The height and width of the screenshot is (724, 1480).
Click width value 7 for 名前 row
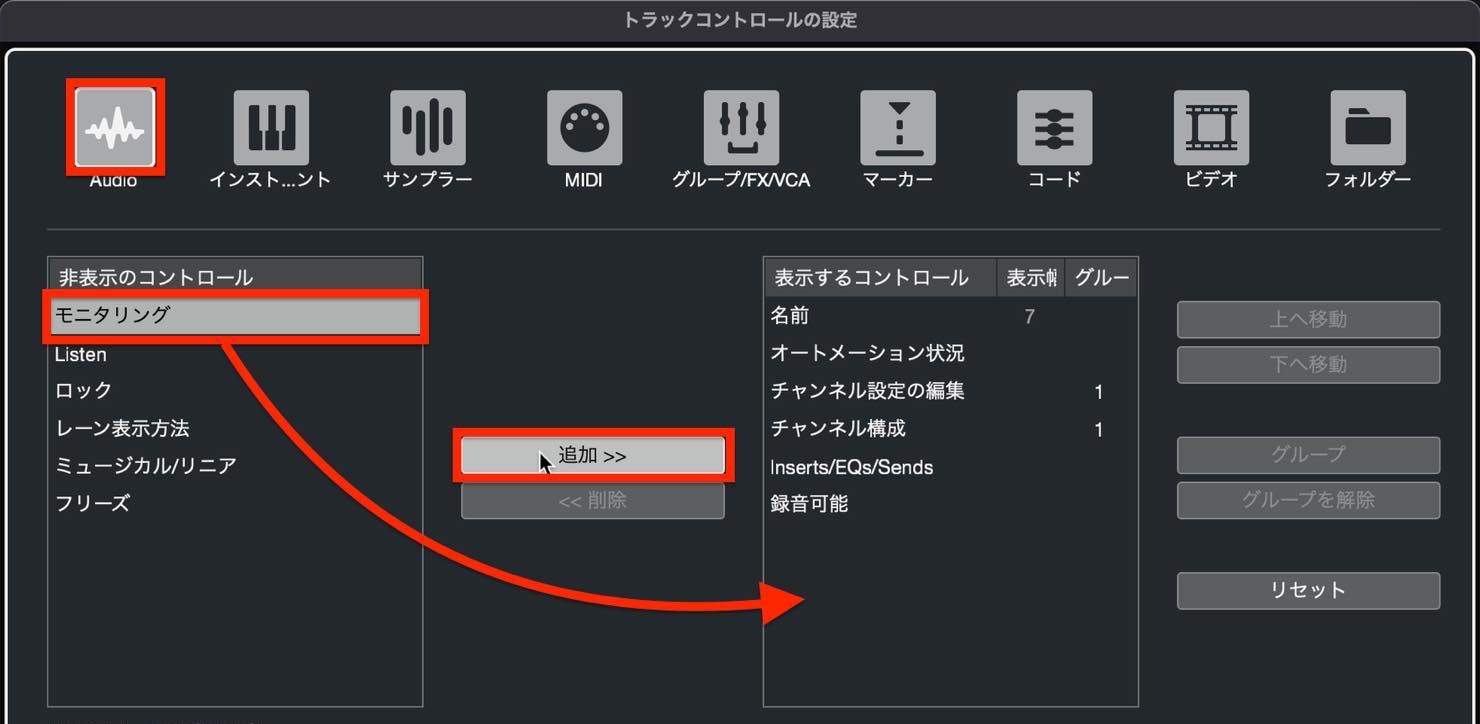pos(1030,317)
